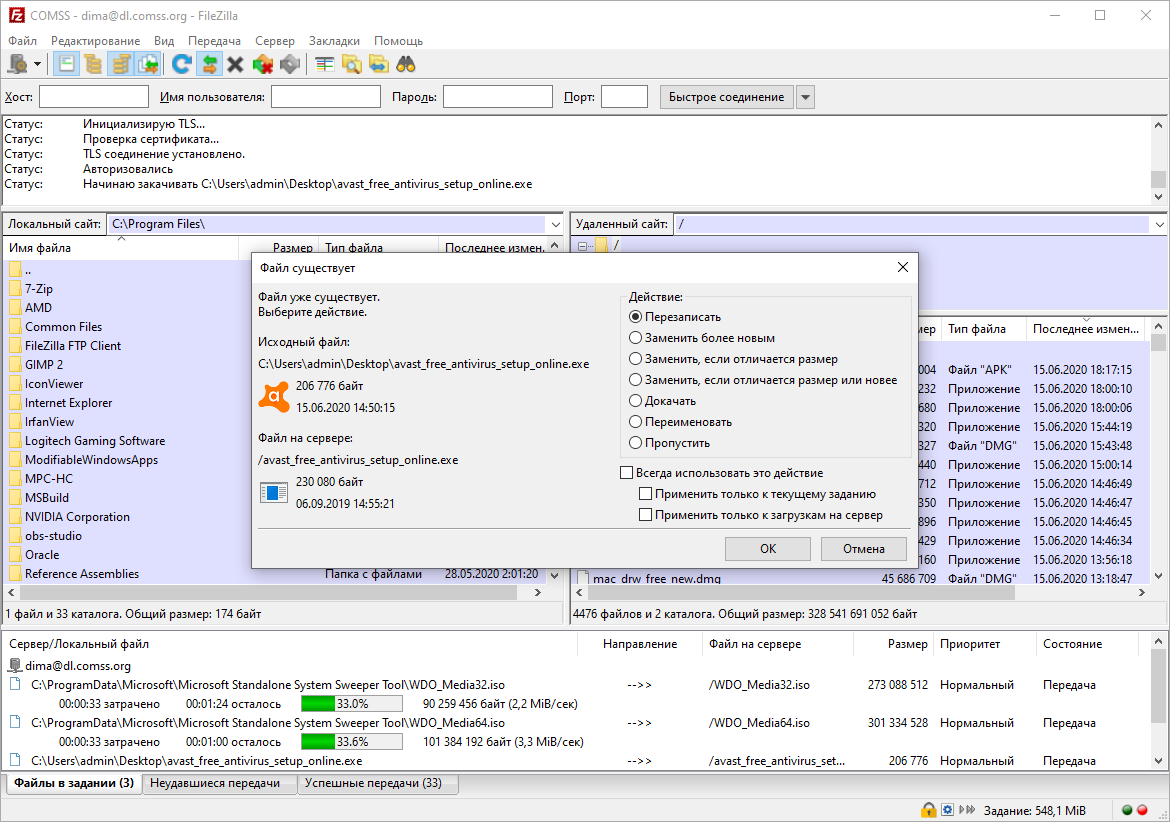The height and width of the screenshot is (822, 1170).
Task: Select Заменить более новым option
Action: (x=702, y=338)
